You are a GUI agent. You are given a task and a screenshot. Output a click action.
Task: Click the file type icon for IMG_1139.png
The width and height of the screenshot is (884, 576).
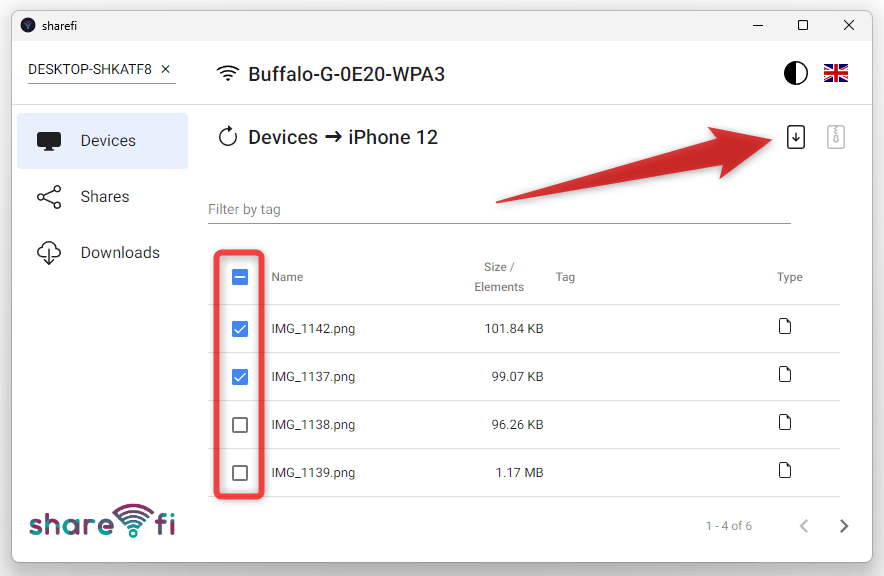(785, 470)
